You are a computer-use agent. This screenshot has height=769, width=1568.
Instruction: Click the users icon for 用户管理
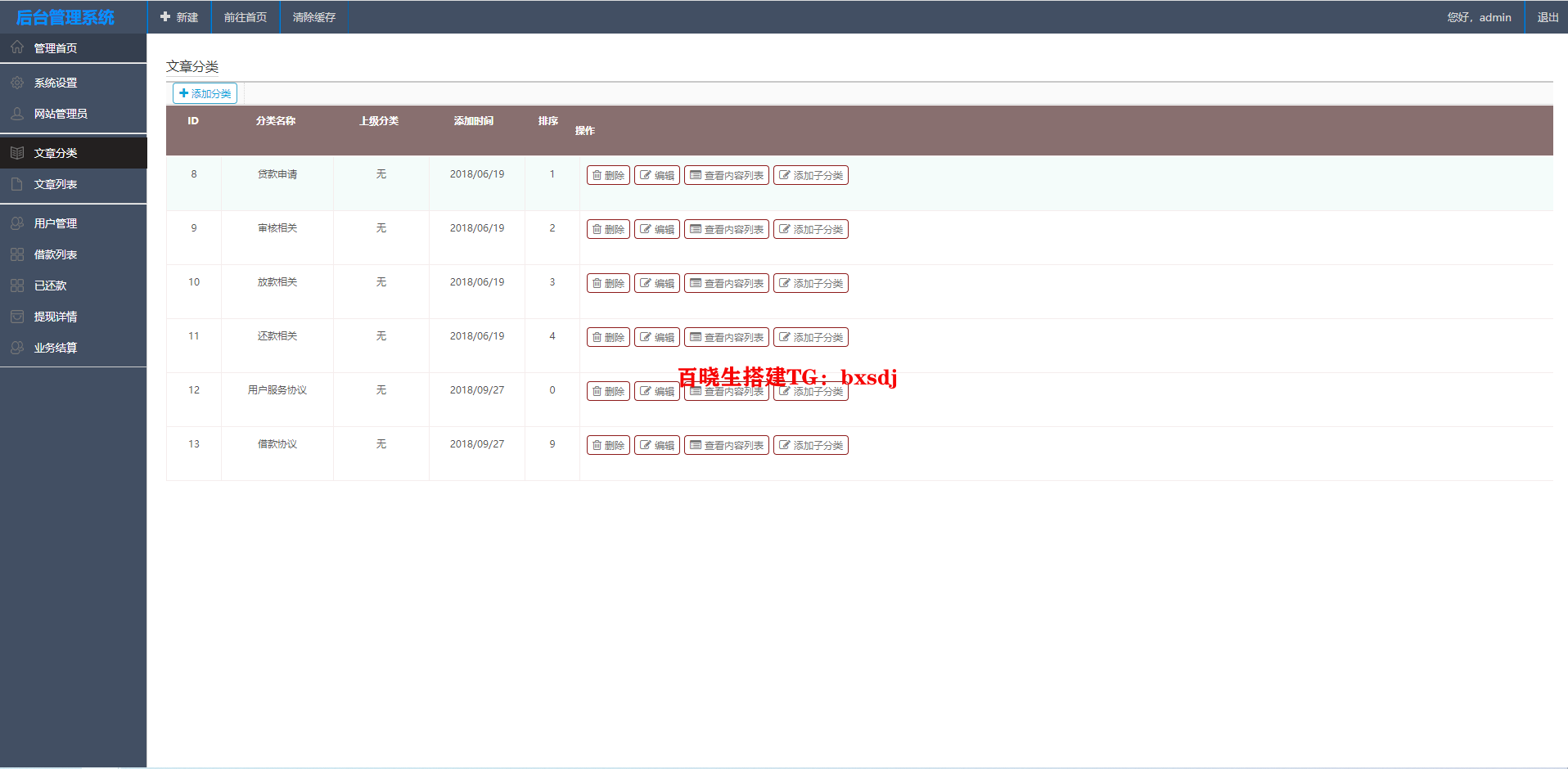pos(17,223)
